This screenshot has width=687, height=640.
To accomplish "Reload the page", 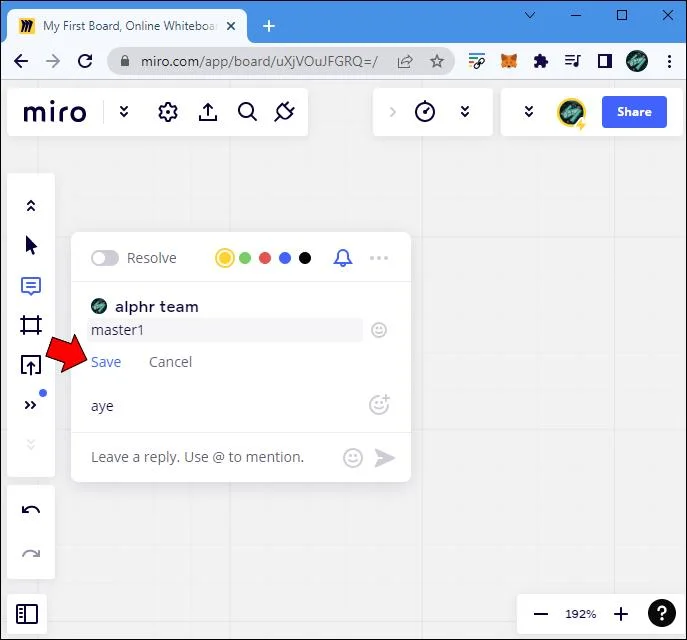I will point(85,61).
